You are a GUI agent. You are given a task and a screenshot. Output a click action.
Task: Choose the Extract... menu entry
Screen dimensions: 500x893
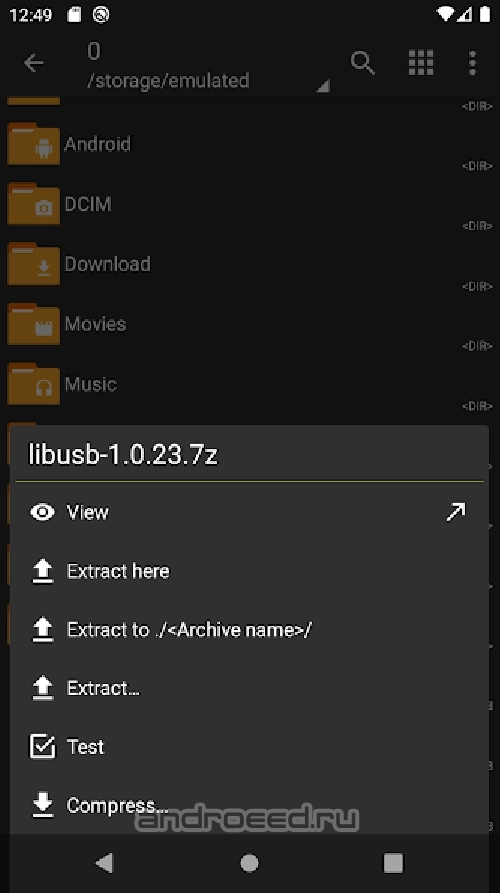click(x=249, y=689)
